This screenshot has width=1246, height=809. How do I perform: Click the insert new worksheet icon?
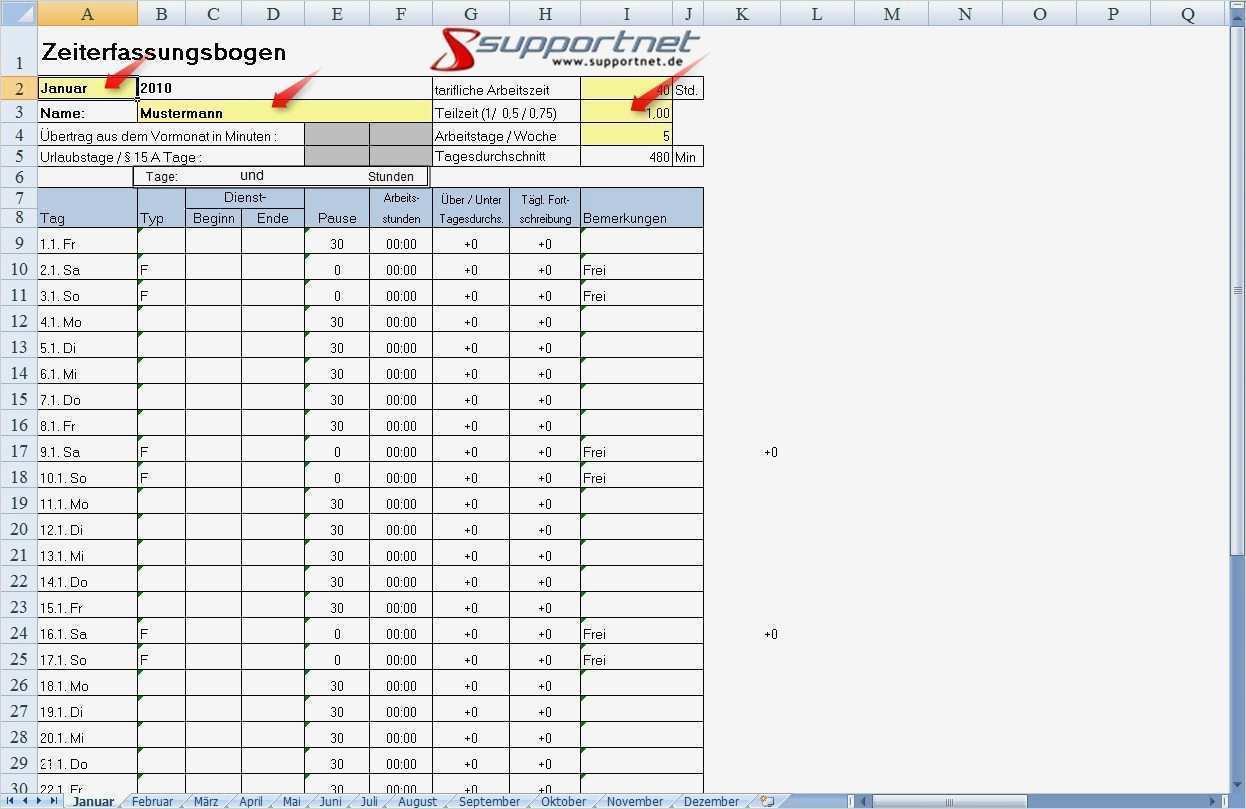tap(766, 800)
